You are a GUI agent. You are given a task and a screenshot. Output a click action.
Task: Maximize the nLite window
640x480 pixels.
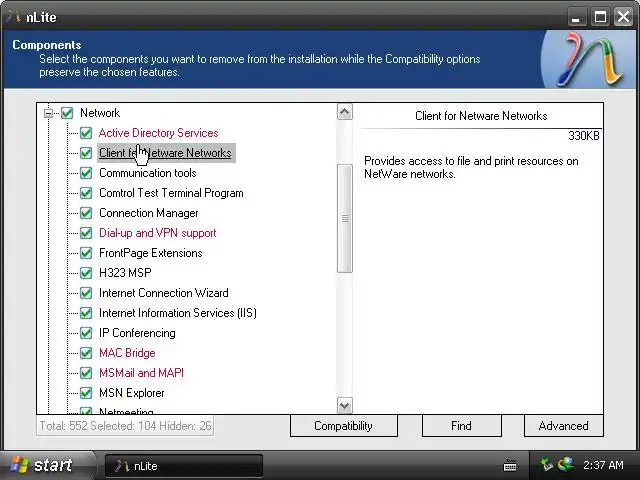click(x=600, y=17)
